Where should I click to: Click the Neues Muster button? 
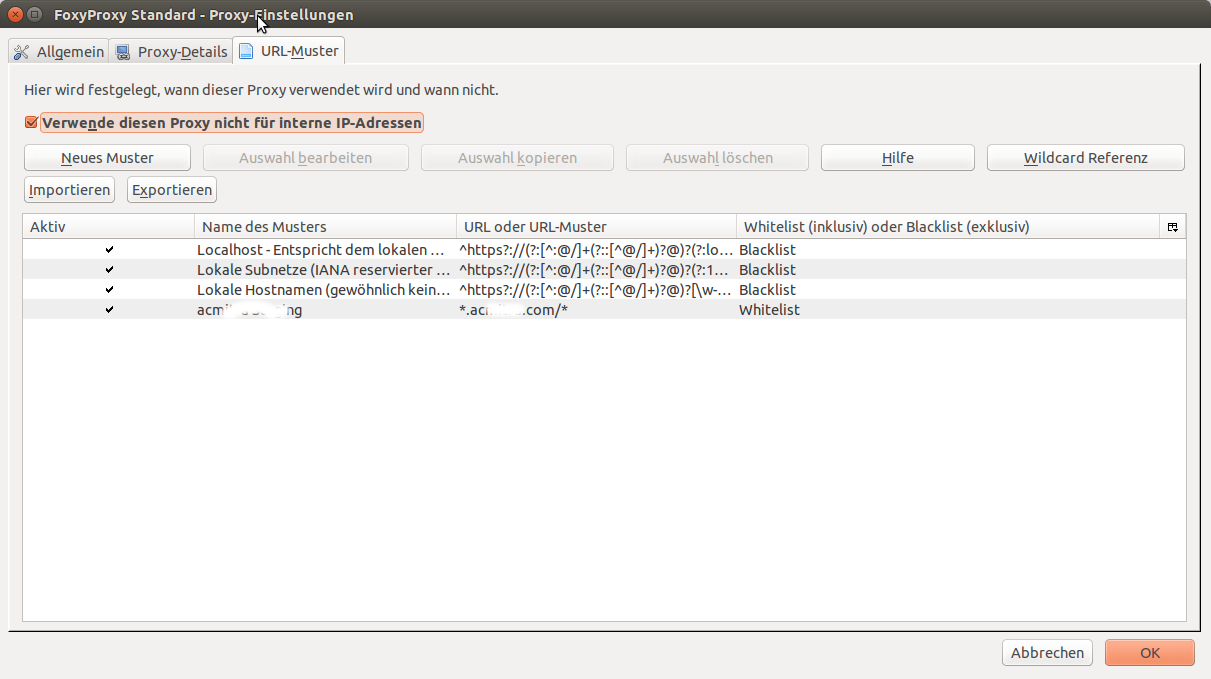point(107,158)
